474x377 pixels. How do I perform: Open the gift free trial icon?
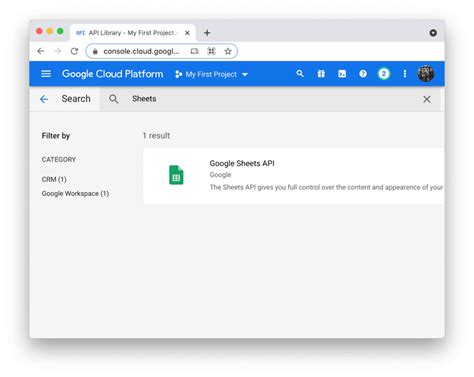click(321, 74)
